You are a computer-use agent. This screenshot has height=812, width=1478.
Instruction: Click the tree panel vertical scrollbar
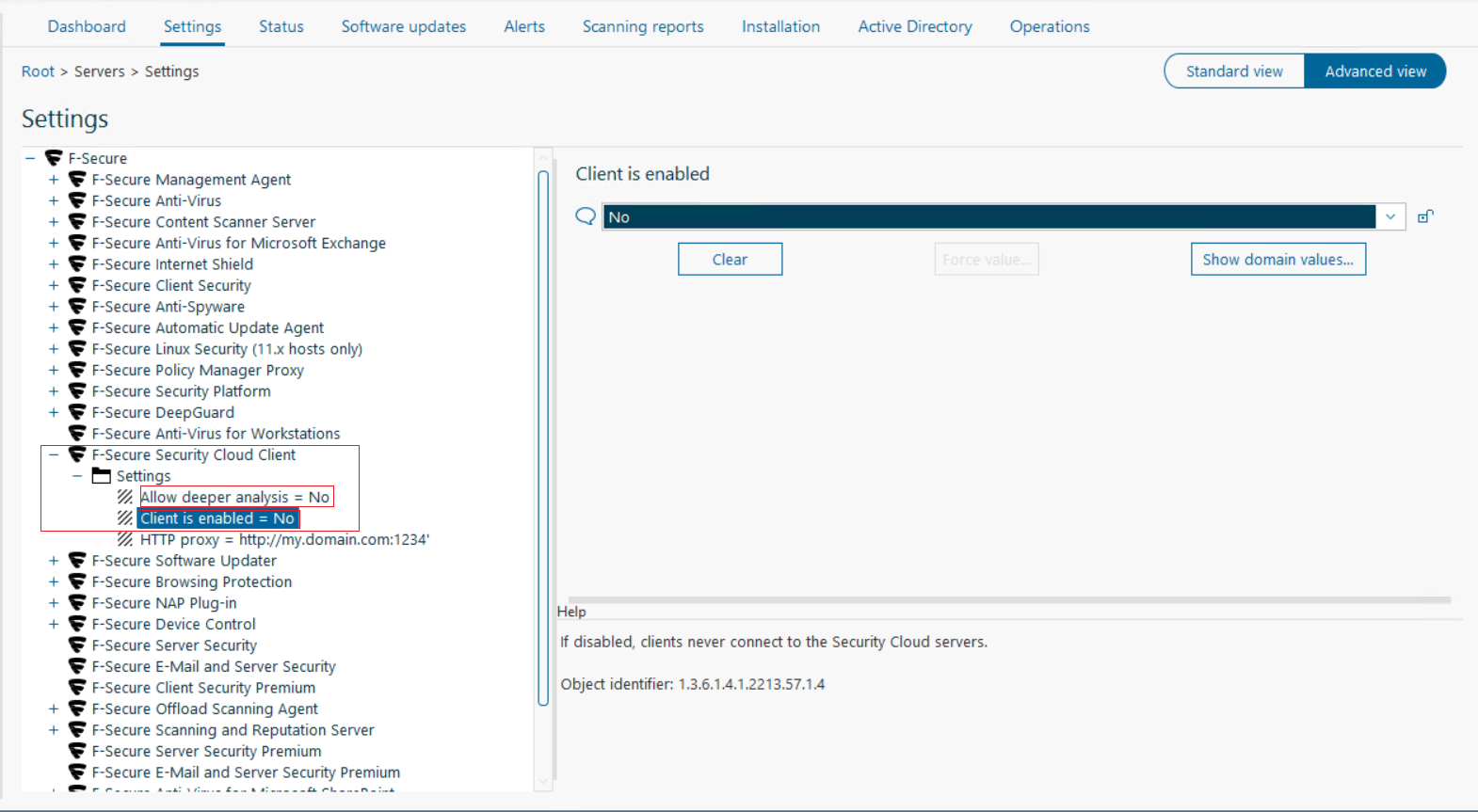click(543, 438)
